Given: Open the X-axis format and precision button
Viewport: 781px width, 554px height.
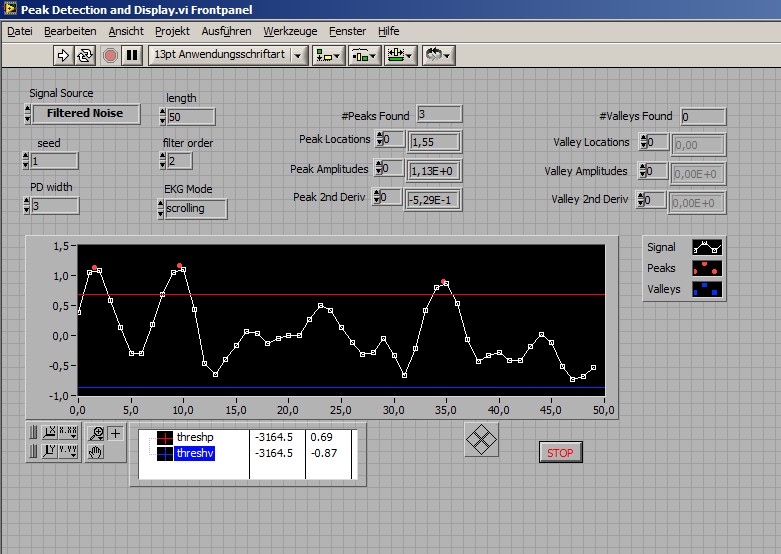Looking at the screenshot, I should tap(68, 432).
